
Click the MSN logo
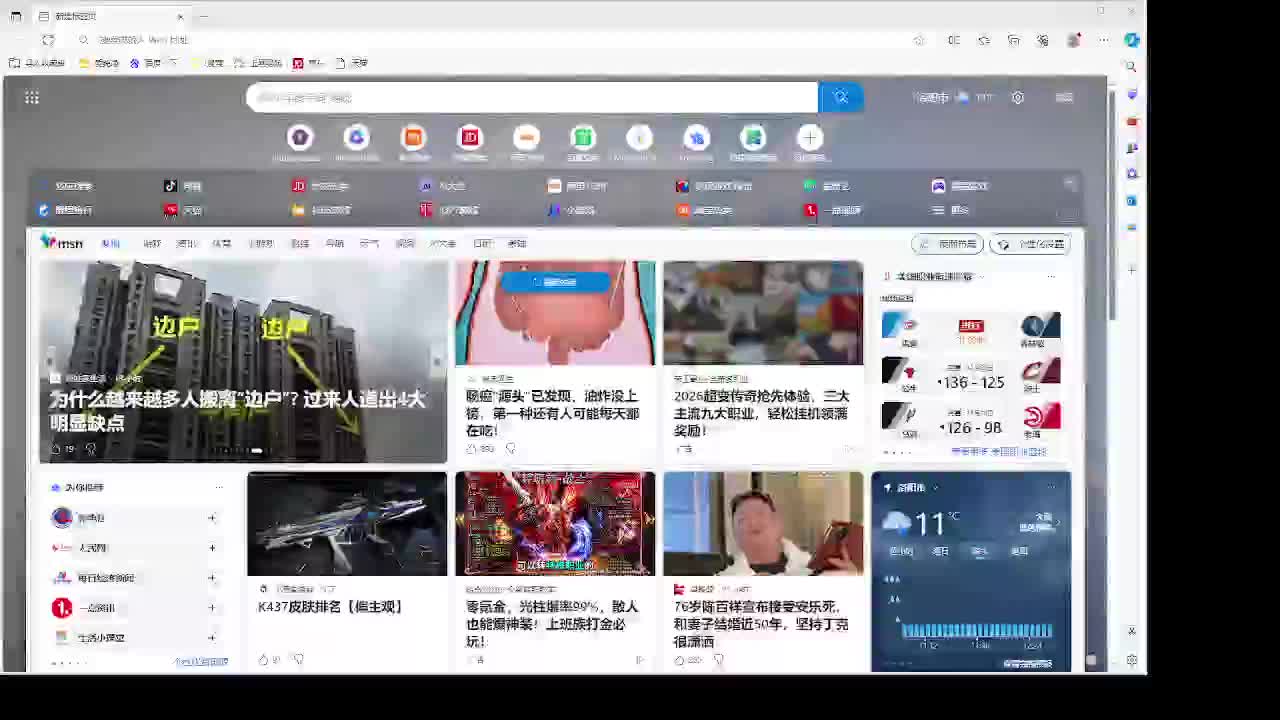click(x=62, y=243)
